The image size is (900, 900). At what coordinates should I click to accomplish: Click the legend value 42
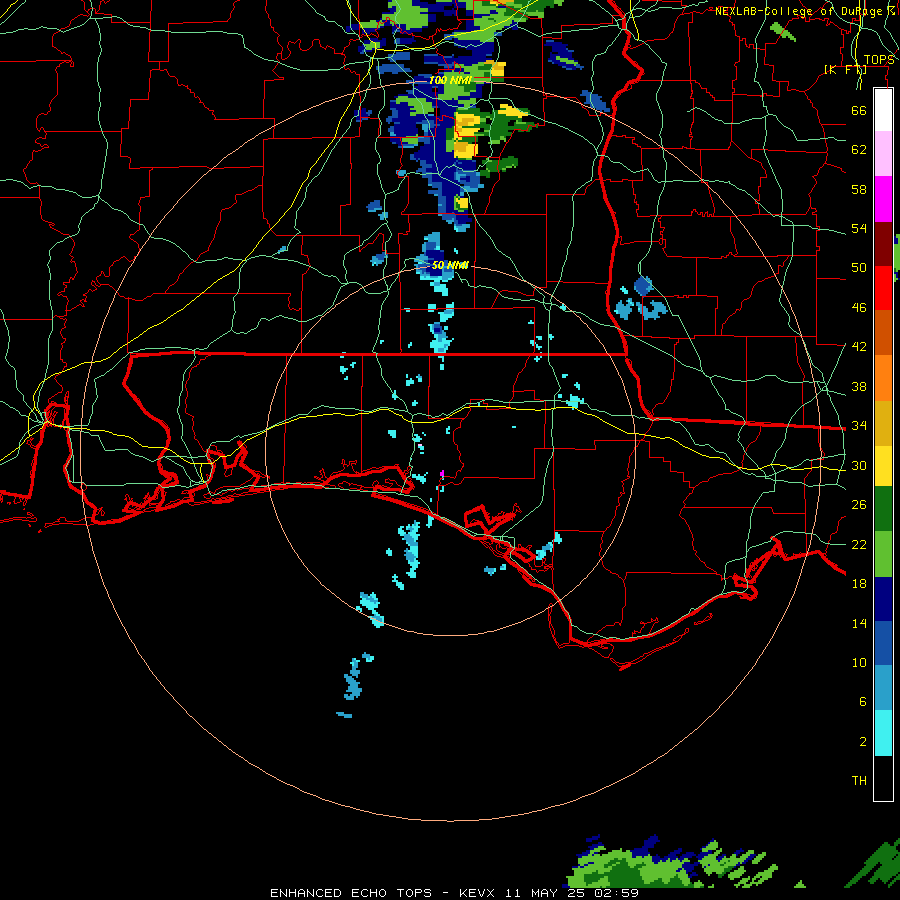pos(859,347)
